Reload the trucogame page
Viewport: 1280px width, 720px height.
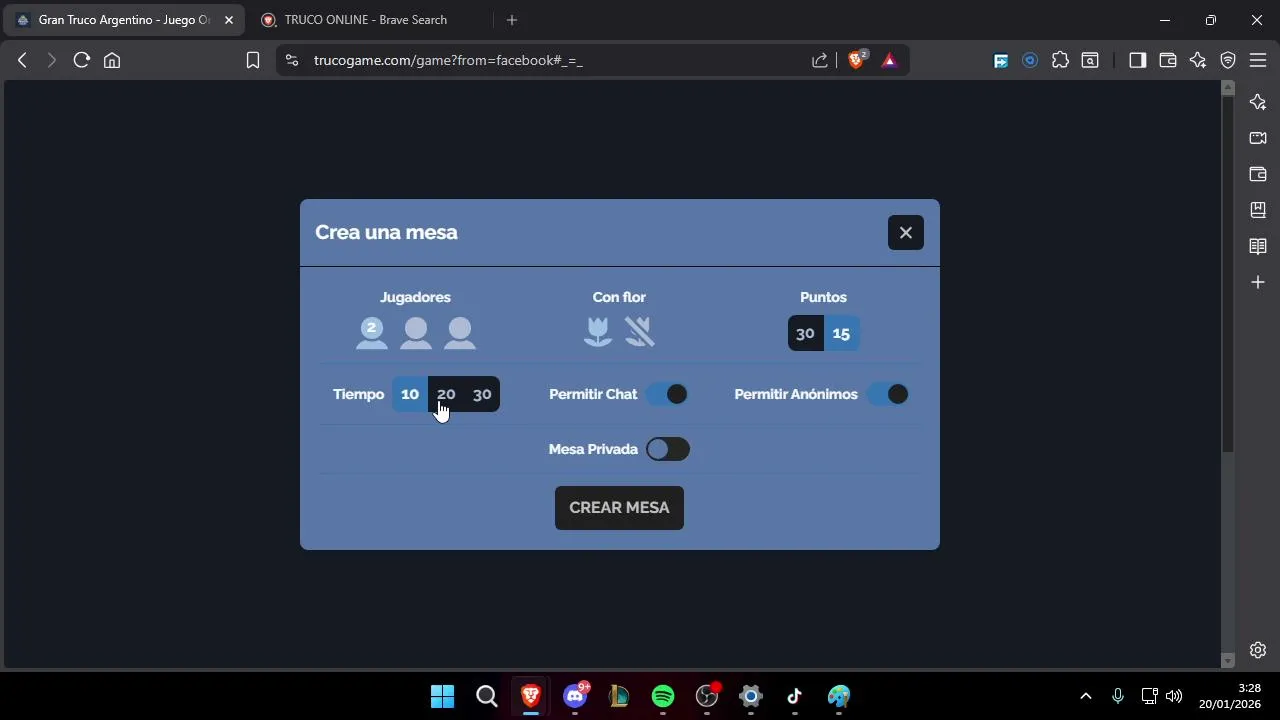82,60
